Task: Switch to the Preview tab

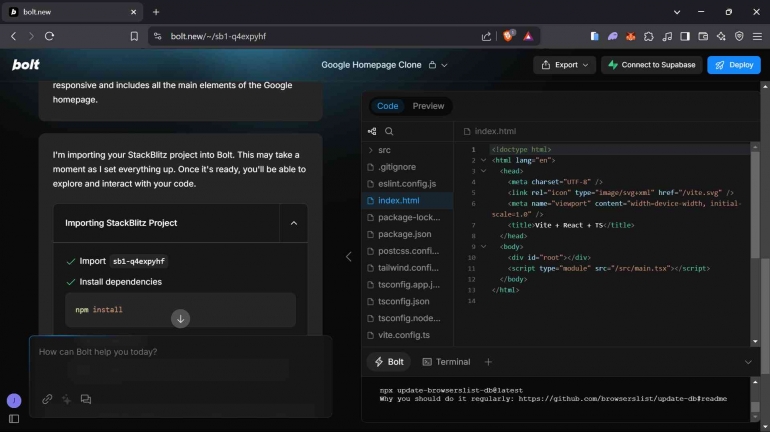Action: pos(428,106)
